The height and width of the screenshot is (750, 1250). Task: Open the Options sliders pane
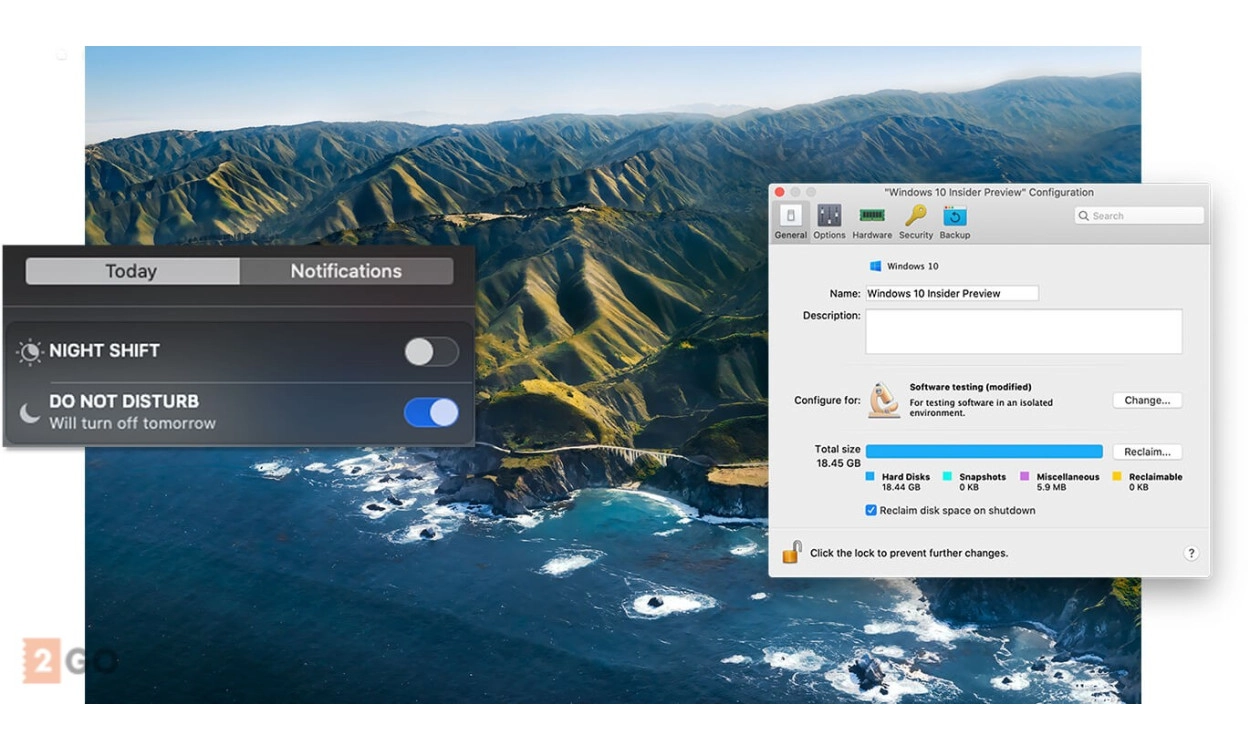click(x=829, y=221)
